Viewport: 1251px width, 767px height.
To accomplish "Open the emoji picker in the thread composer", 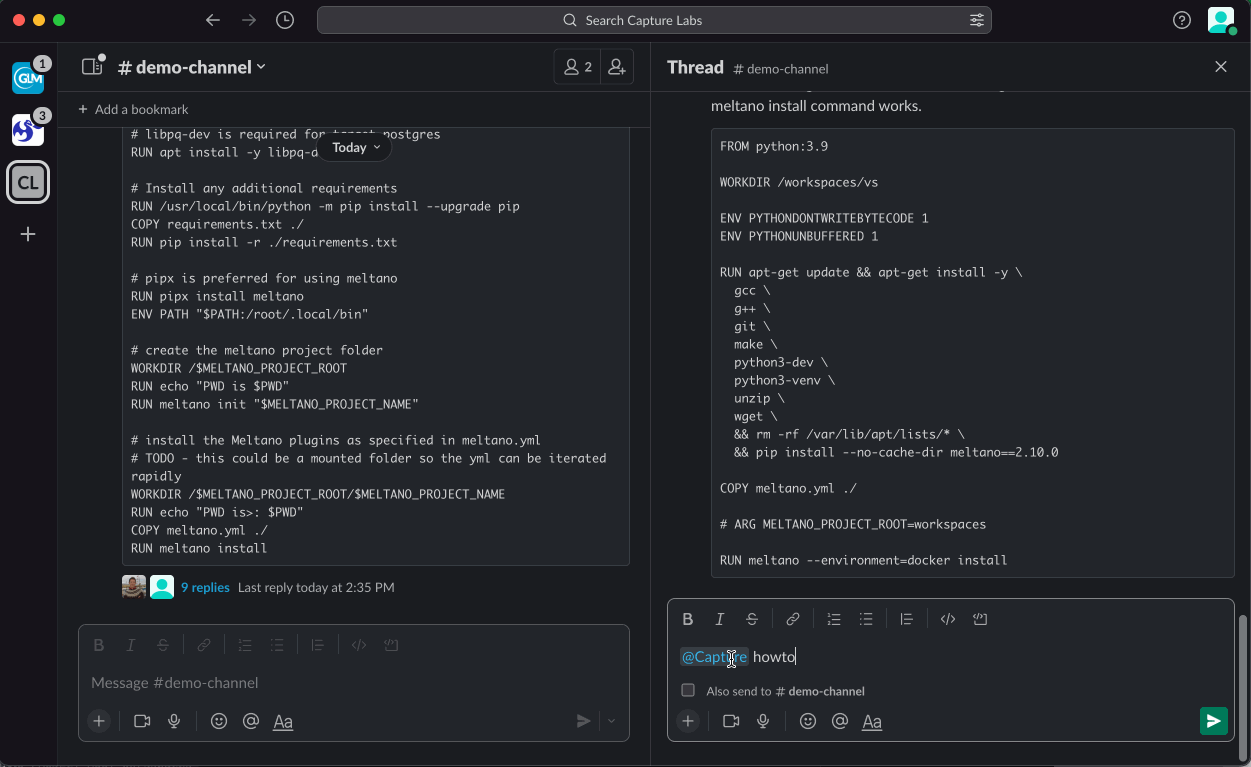I will [x=807, y=721].
